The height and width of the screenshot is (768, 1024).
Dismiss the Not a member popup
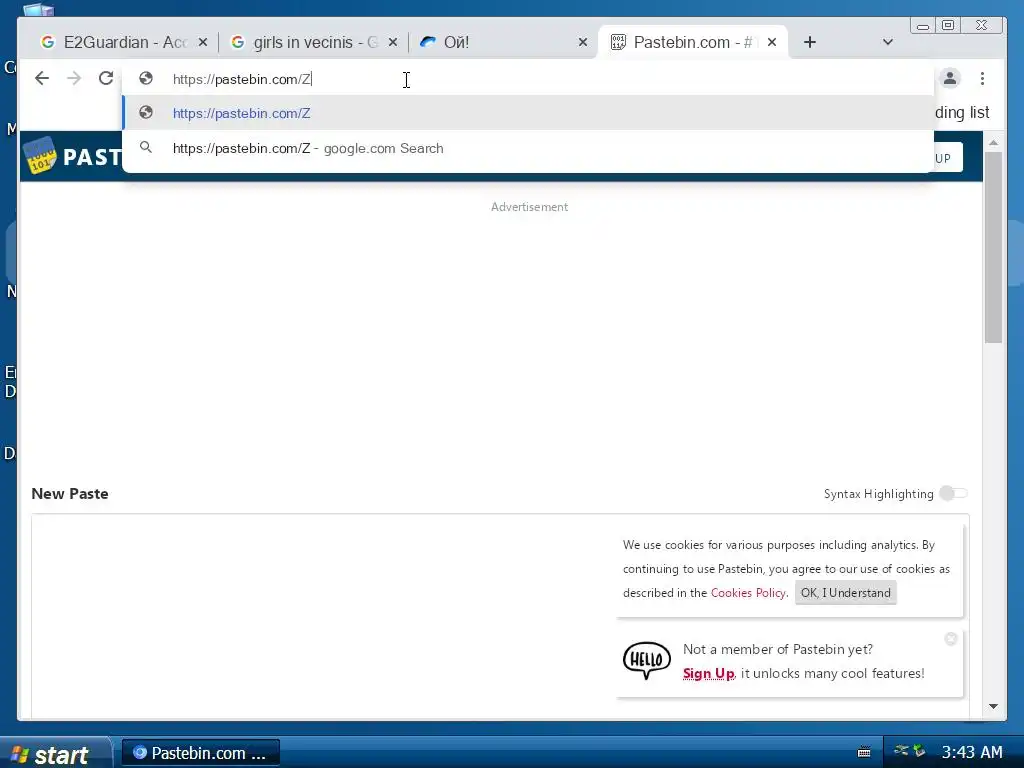click(951, 639)
